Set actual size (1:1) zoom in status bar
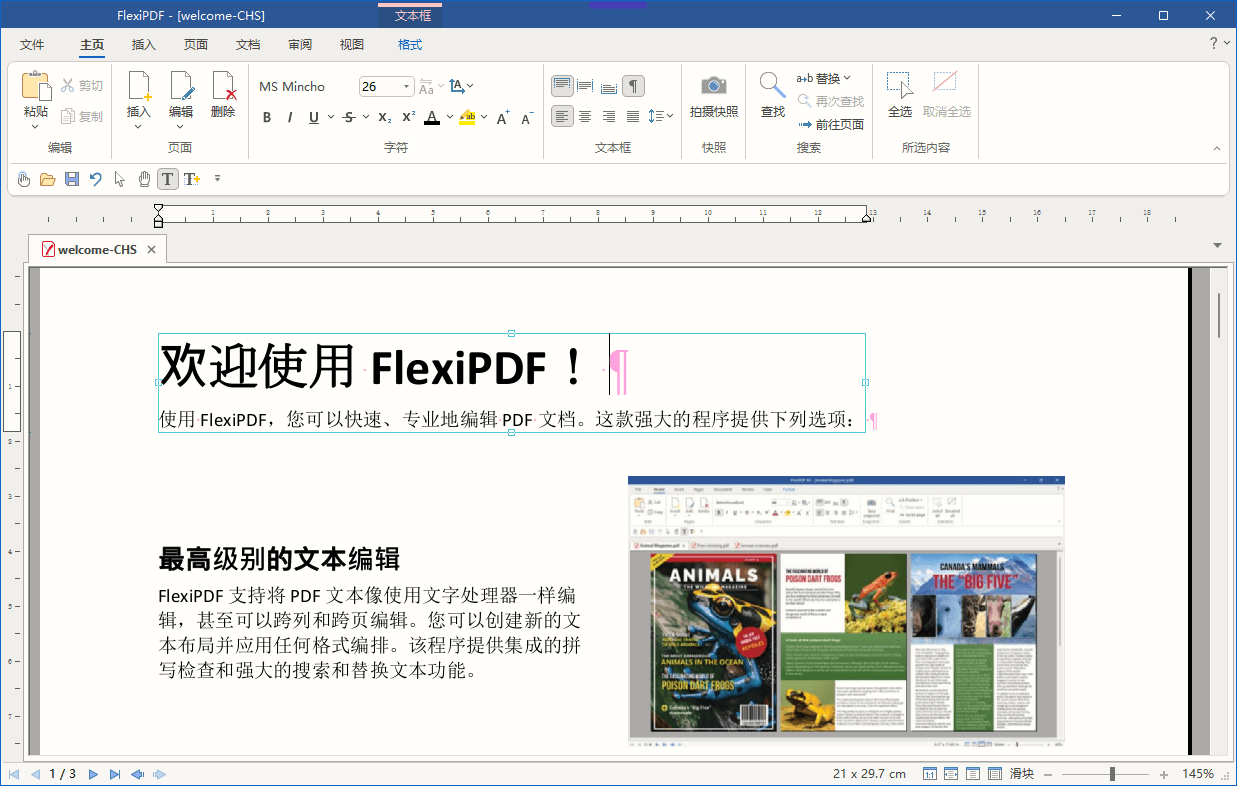The width and height of the screenshot is (1238, 787). point(929,774)
